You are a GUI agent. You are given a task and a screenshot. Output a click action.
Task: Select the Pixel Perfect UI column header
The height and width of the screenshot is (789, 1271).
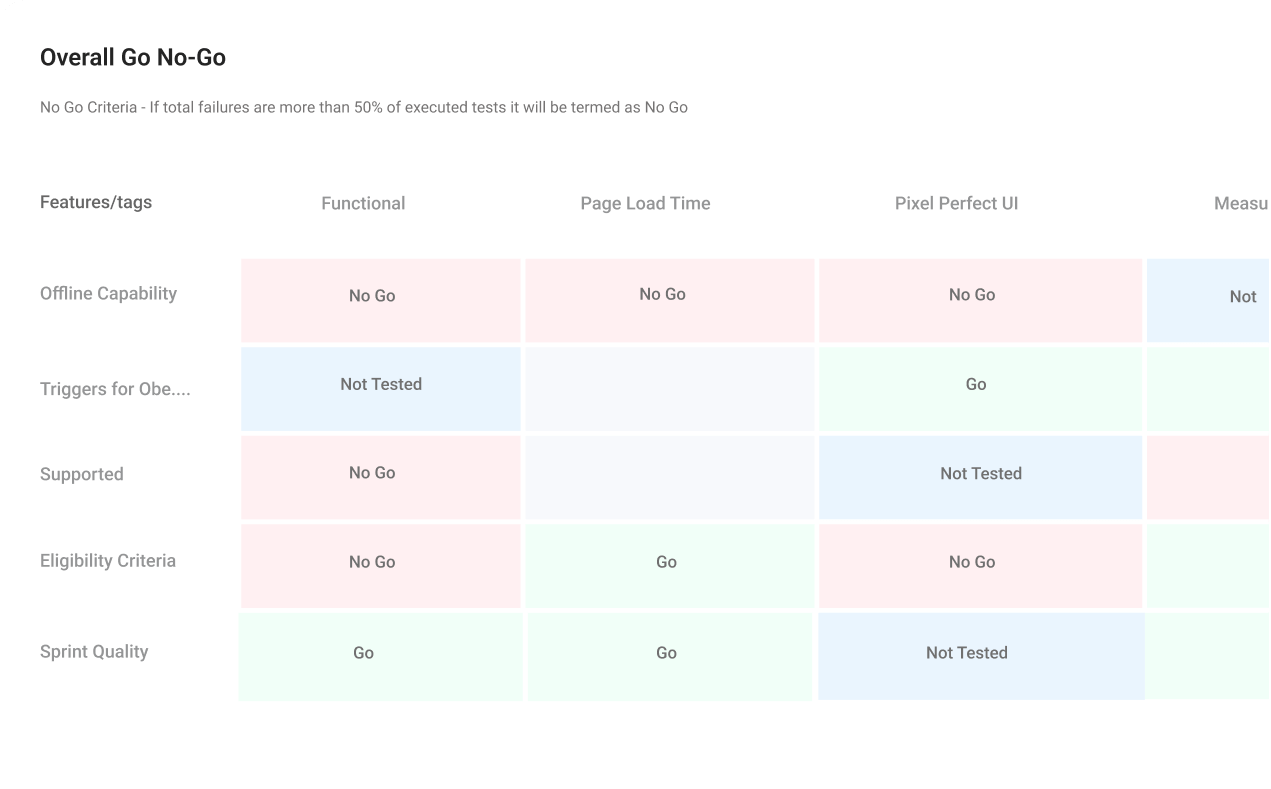click(x=956, y=203)
